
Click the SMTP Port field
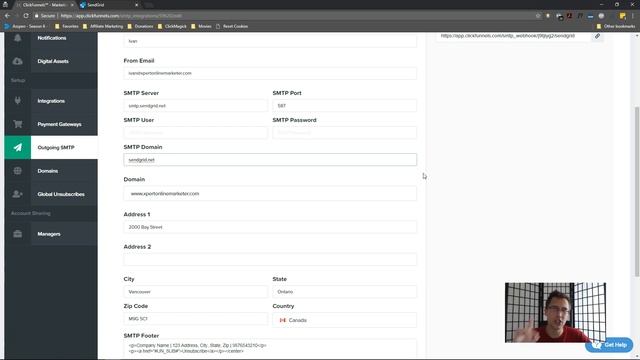click(344, 106)
